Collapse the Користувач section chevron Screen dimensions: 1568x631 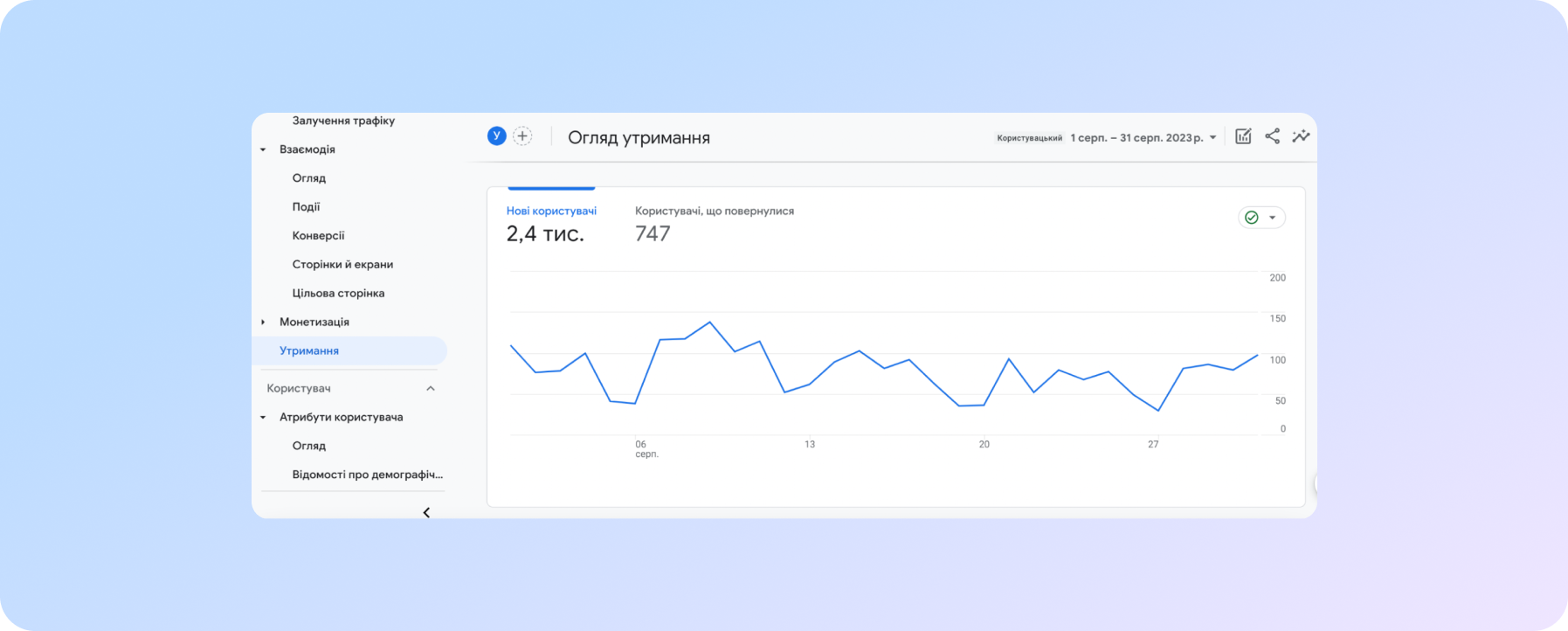tap(430, 389)
